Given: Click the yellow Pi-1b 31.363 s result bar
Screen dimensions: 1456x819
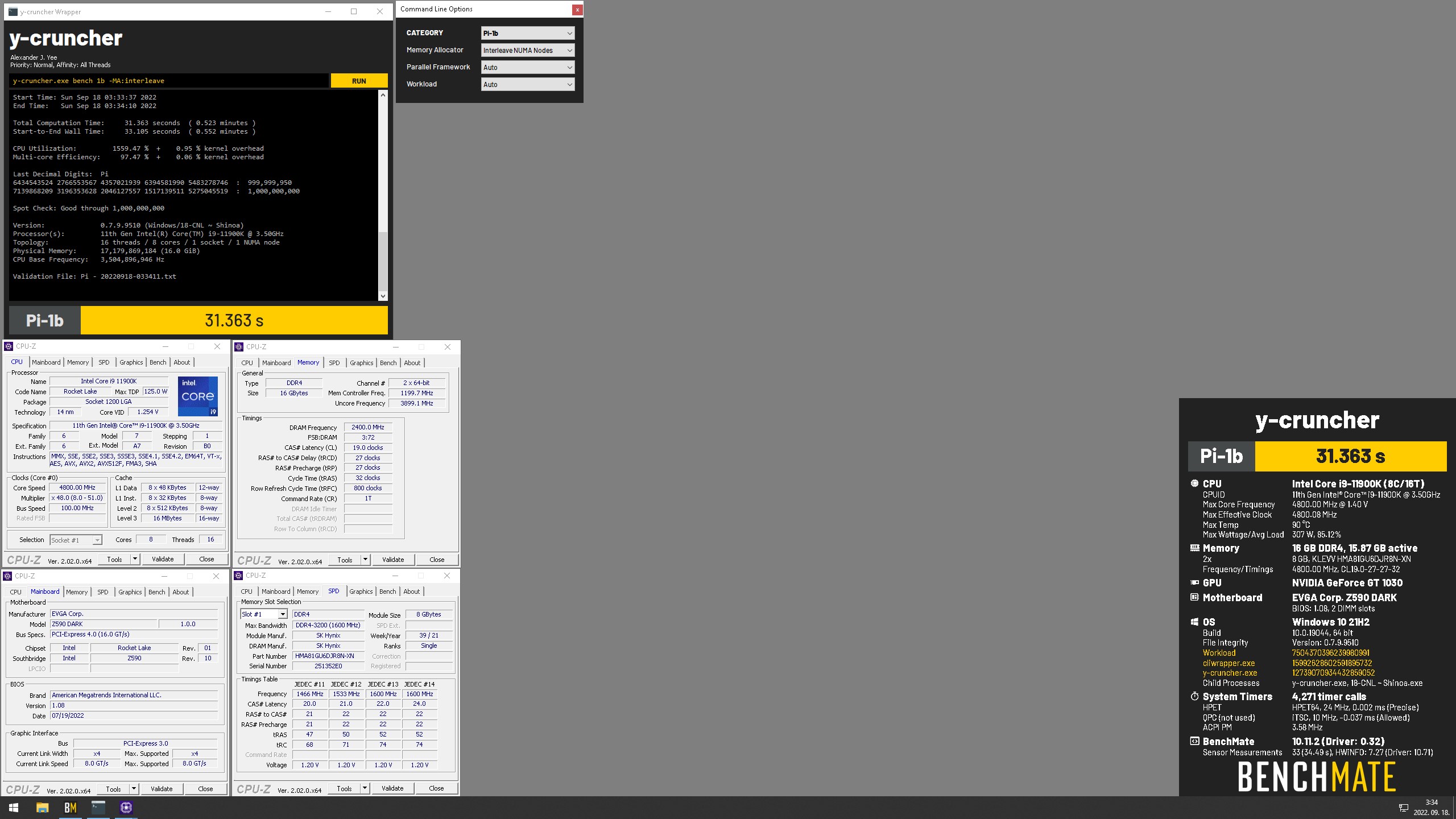Looking at the screenshot, I should 234,320.
